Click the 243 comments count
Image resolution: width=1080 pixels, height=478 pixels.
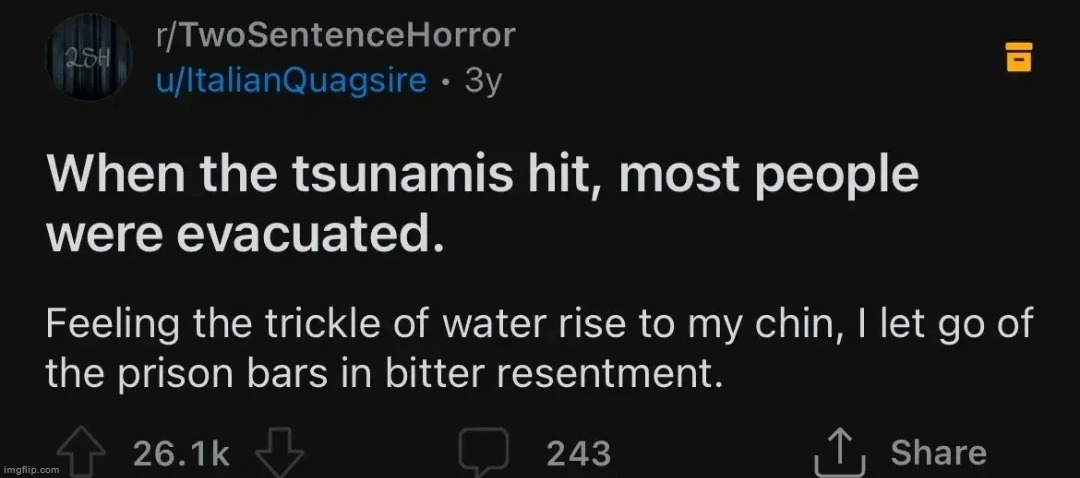coord(578,454)
